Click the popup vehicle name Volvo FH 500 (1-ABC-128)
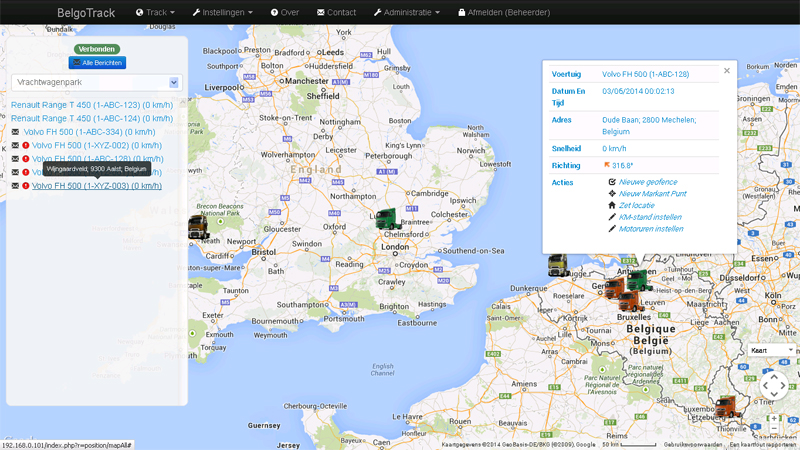 point(645,74)
